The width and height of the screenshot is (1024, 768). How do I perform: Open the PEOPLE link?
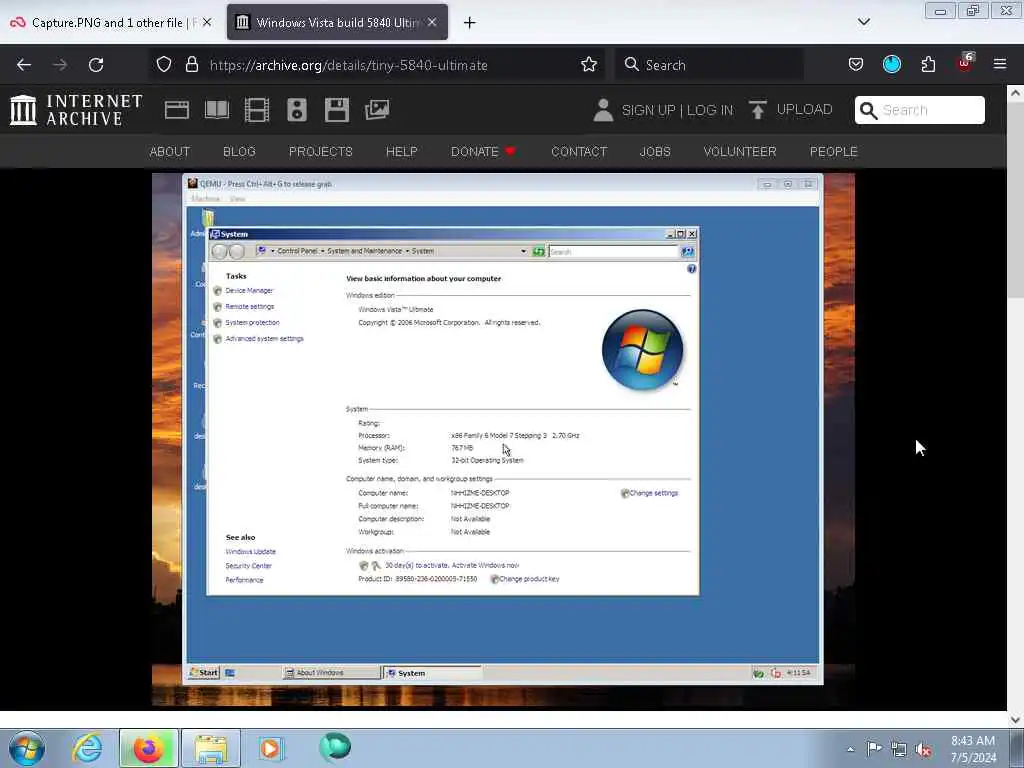click(834, 152)
